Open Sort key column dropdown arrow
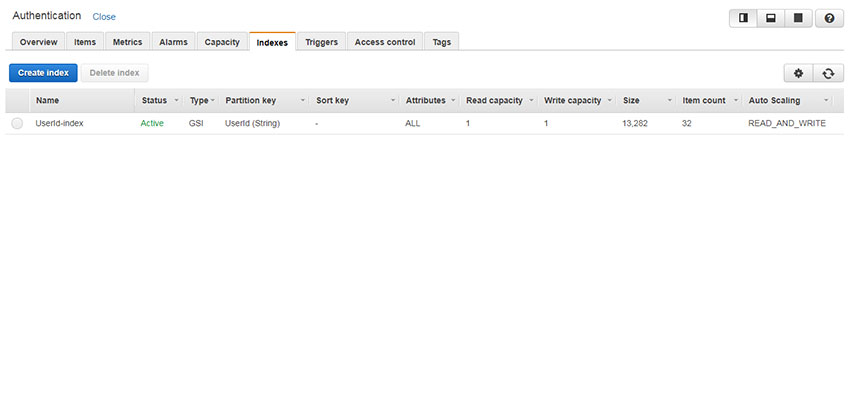This screenshot has height=400, width=850. point(393,100)
